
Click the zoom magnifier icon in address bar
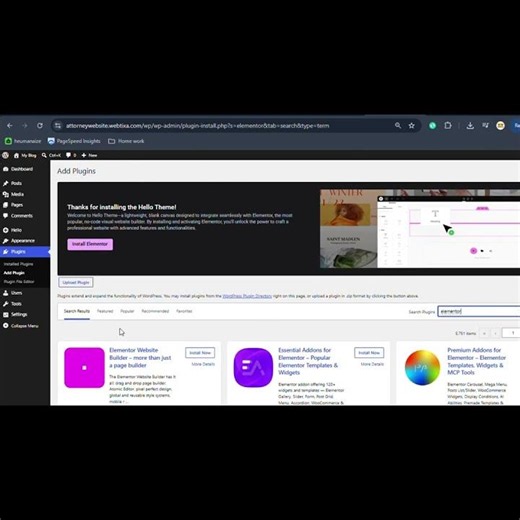[398, 126]
